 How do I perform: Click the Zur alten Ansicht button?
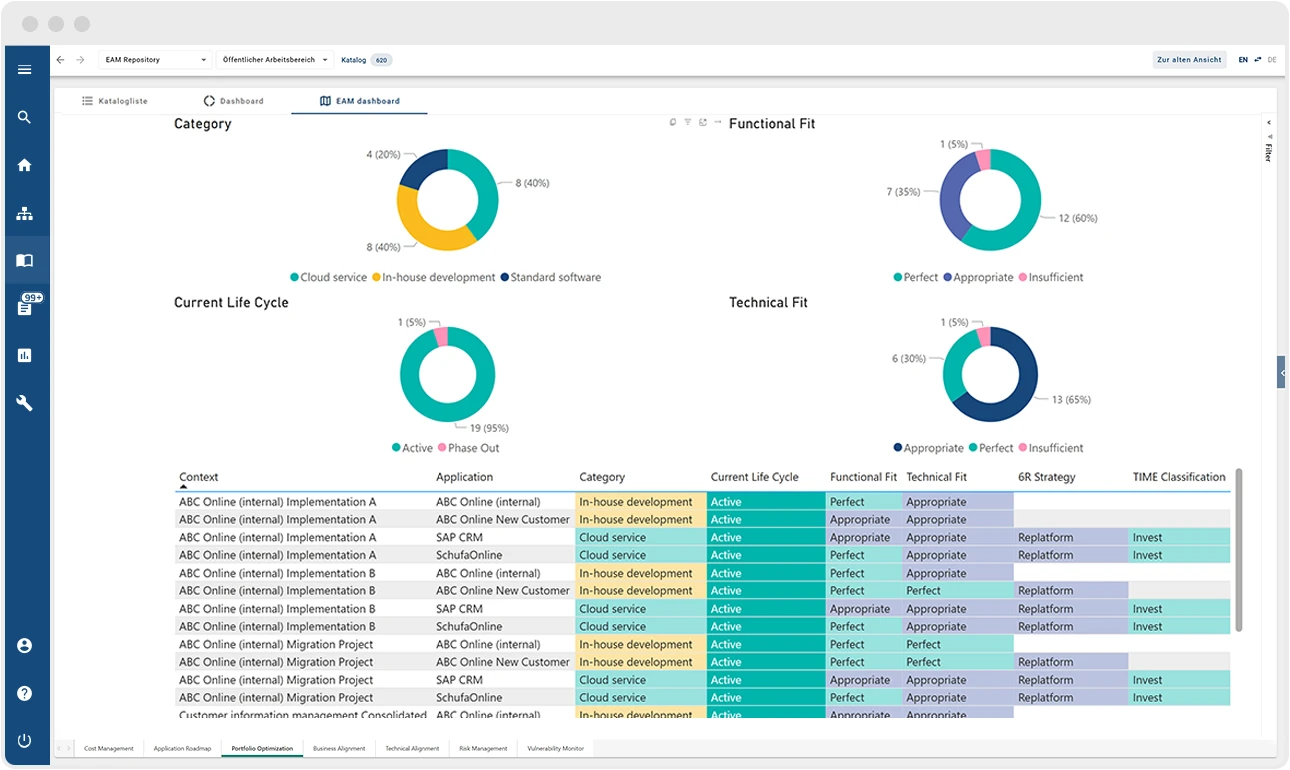click(1189, 60)
